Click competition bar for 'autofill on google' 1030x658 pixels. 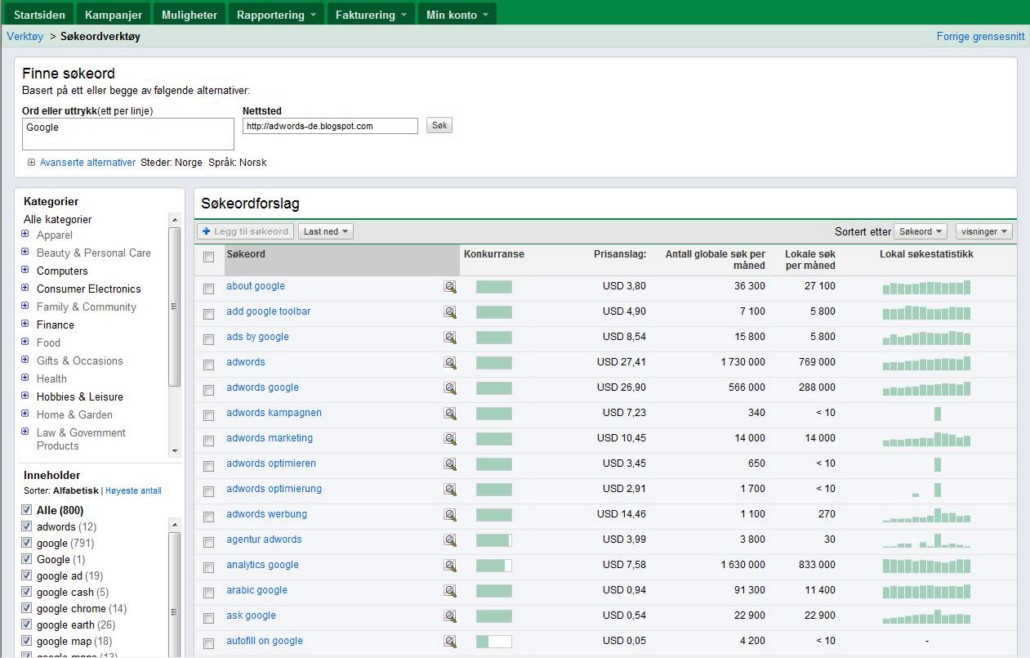(x=494, y=642)
